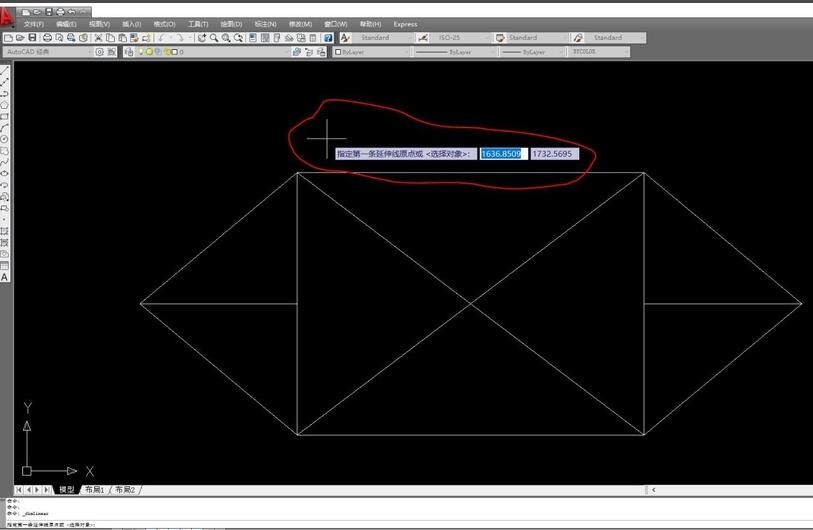Image resolution: width=813 pixels, height=530 pixels.
Task: Open the Layer Properties Manager icon
Action: tap(129, 52)
